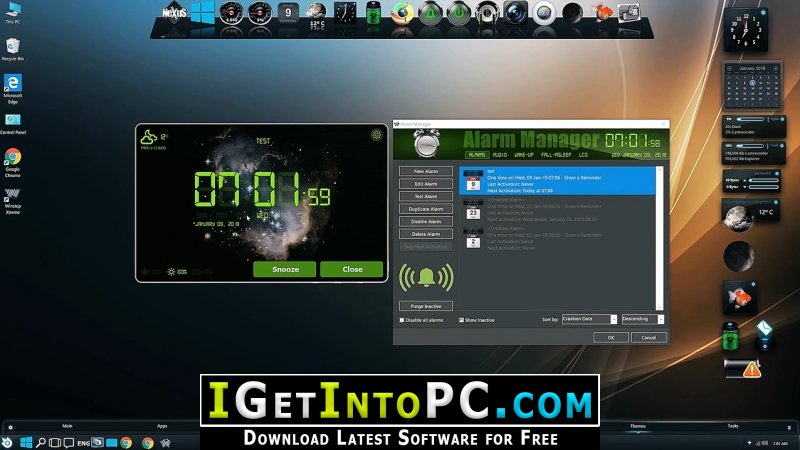Click the Test Alarm button

(426, 196)
